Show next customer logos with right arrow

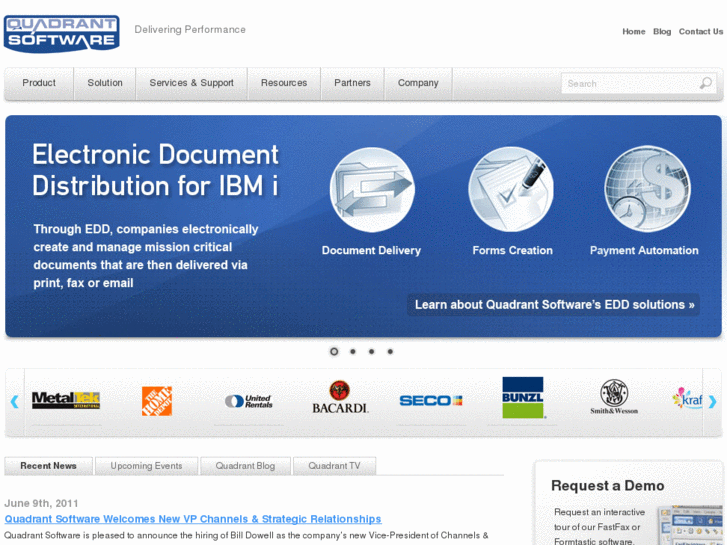713,401
